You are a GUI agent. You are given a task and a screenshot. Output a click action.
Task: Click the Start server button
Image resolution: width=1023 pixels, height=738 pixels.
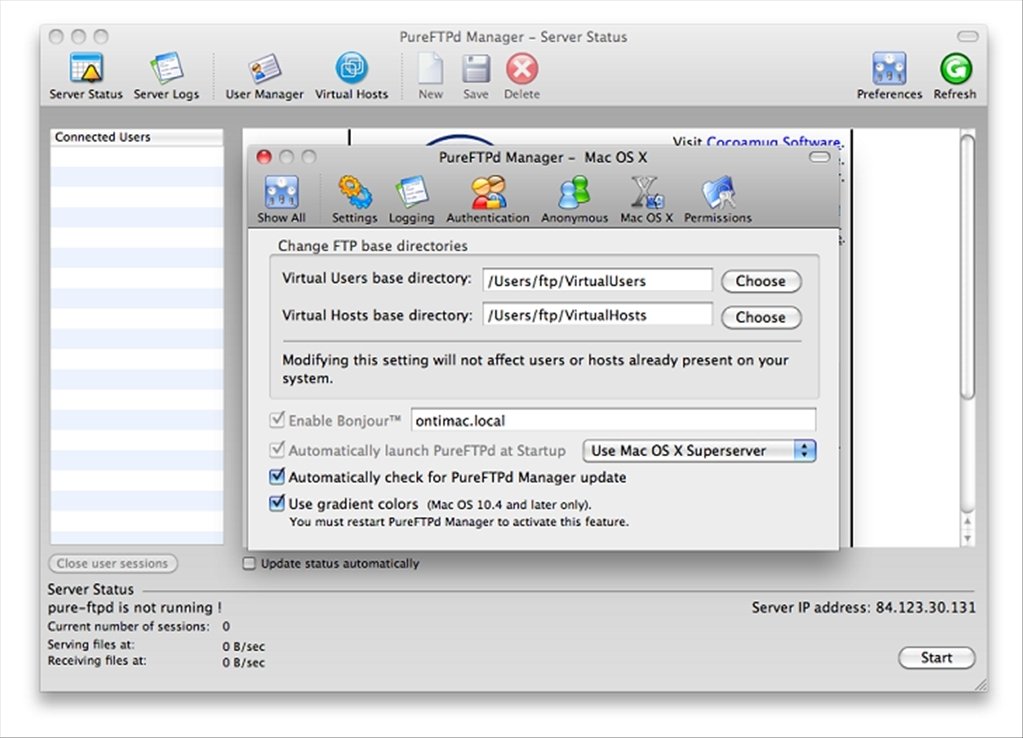[936, 657]
